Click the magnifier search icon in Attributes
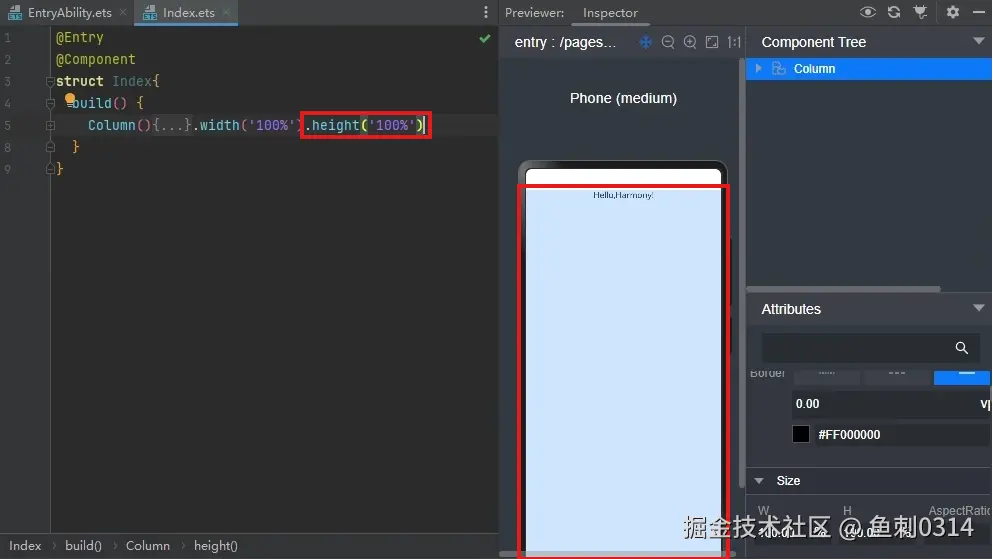This screenshot has width=992, height=559. coord(961,348)
